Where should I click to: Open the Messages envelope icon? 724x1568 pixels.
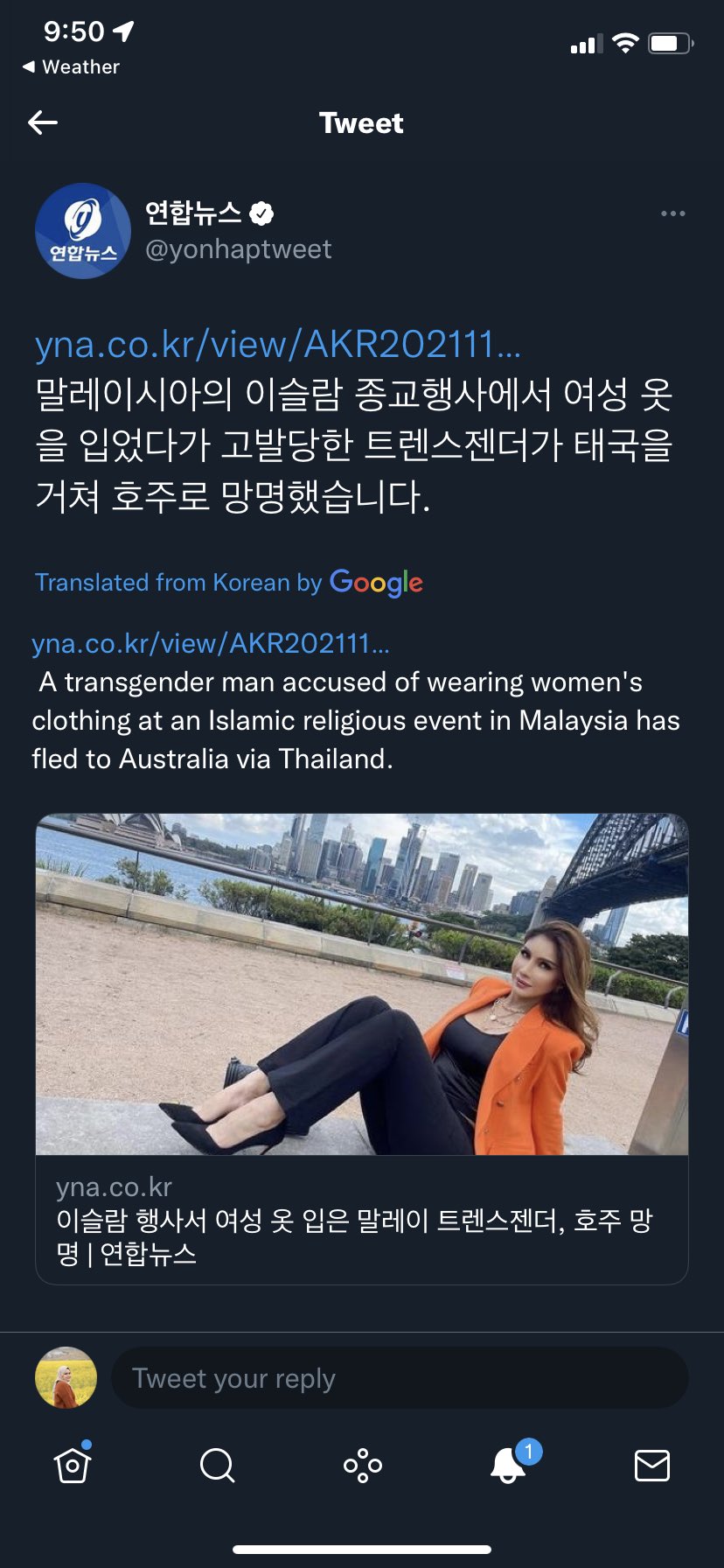[x=651, y=1464]
